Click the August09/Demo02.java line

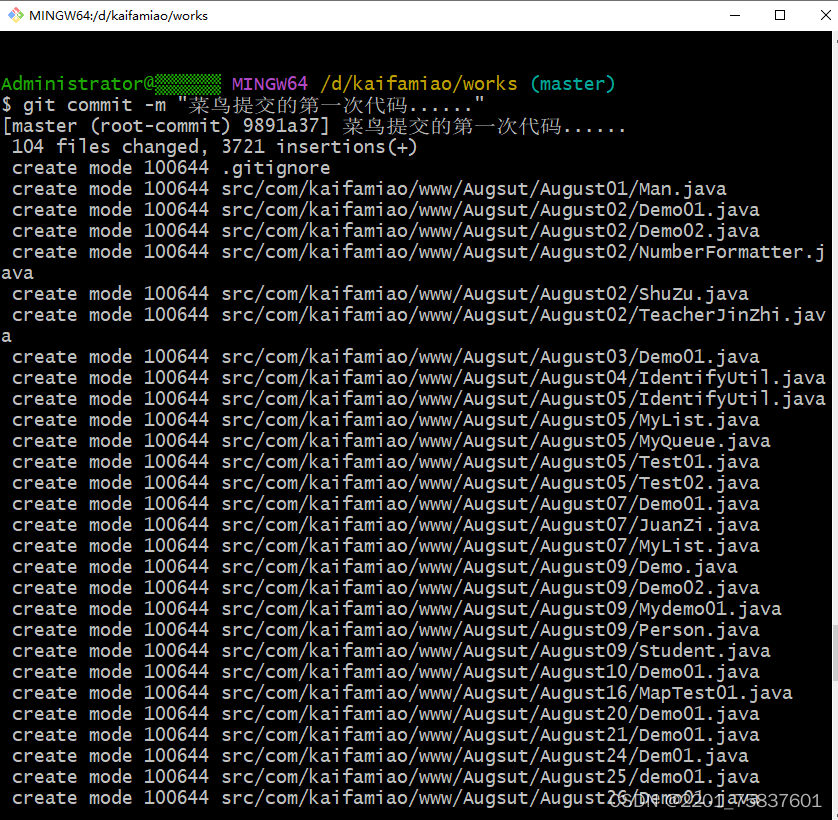(385, 588)
